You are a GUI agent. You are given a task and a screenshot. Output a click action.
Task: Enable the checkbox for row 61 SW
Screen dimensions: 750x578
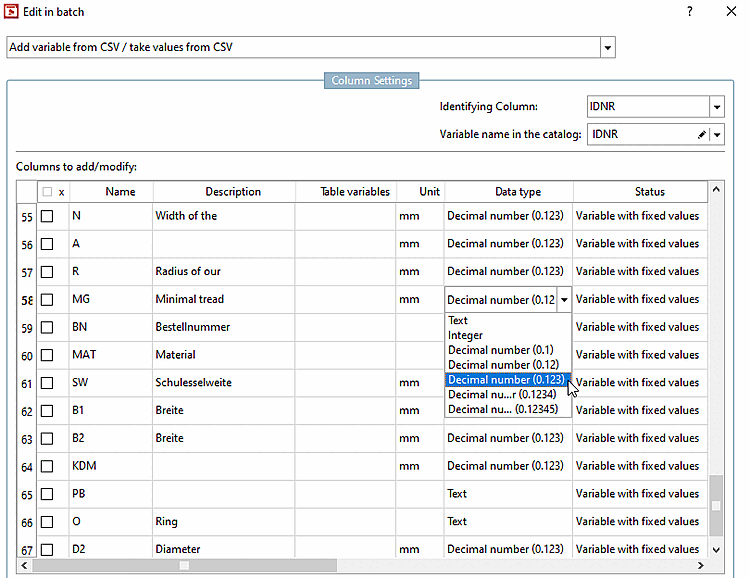coord(47,383)
